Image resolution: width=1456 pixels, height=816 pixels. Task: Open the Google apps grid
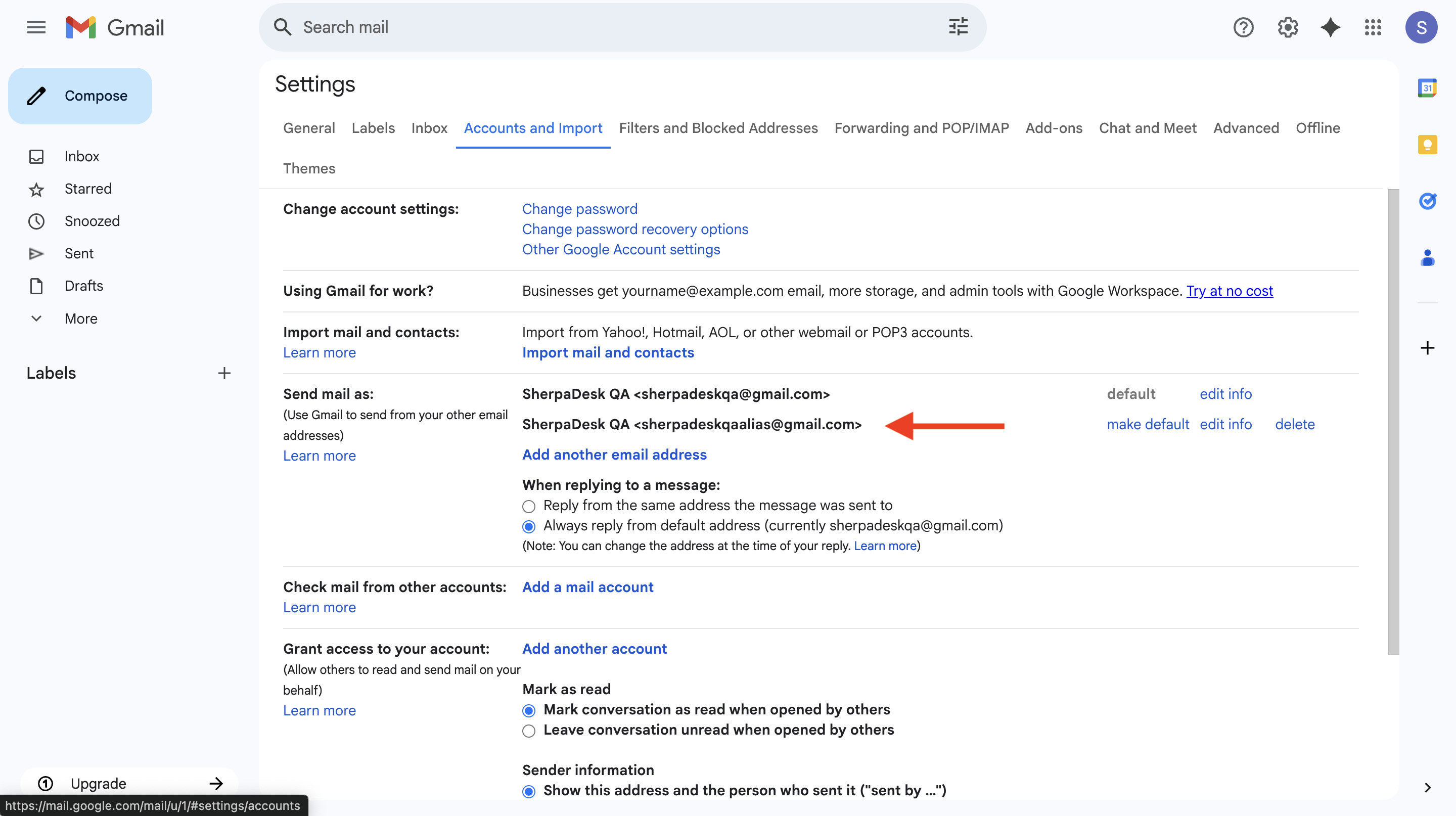tap(1373, 27)
